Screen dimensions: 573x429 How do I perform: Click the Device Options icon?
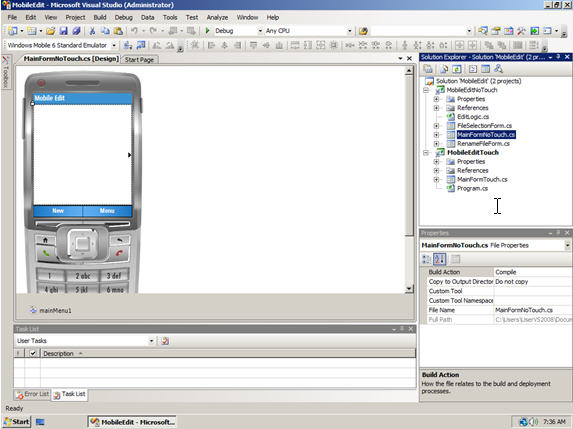[x=141, y=45]
